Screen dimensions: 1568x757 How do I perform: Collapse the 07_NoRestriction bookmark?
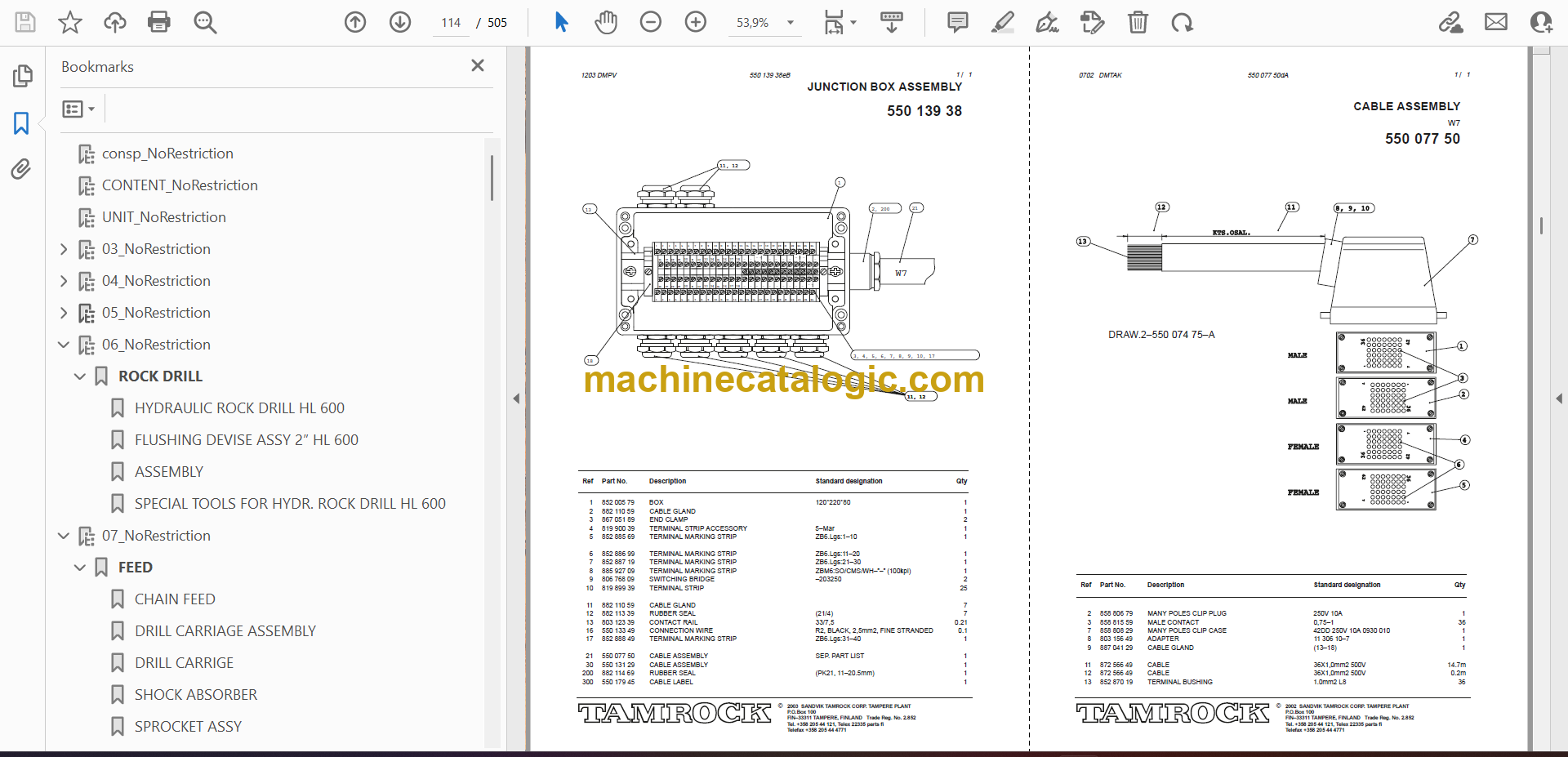coord(64,536)
